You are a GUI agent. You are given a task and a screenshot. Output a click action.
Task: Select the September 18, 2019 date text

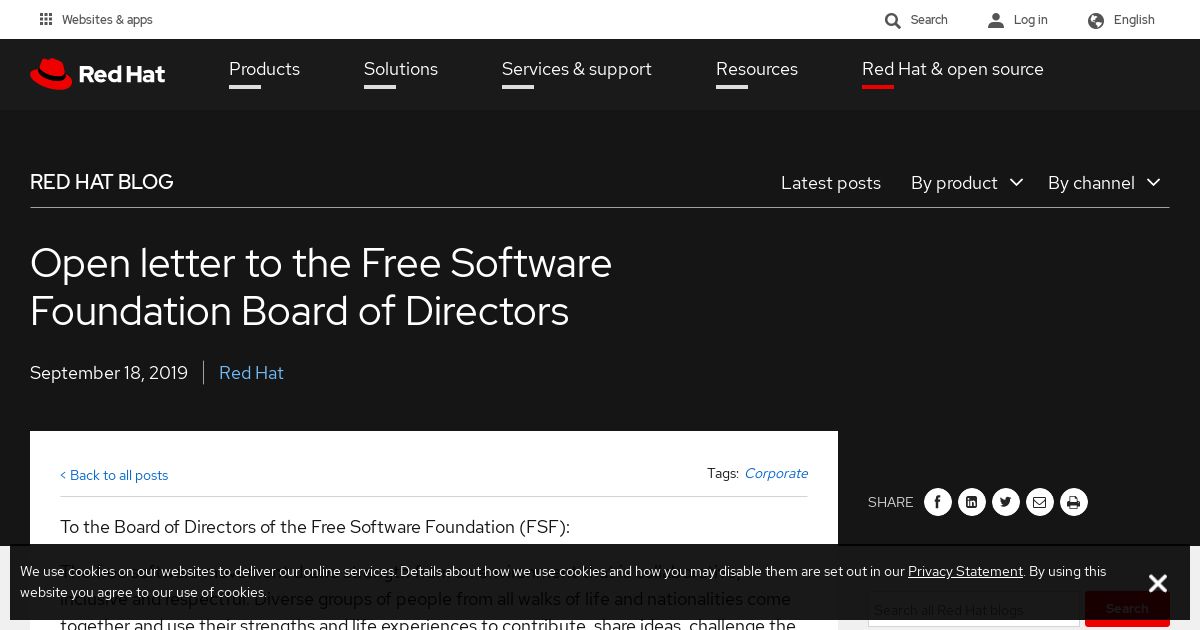point(109,373)
